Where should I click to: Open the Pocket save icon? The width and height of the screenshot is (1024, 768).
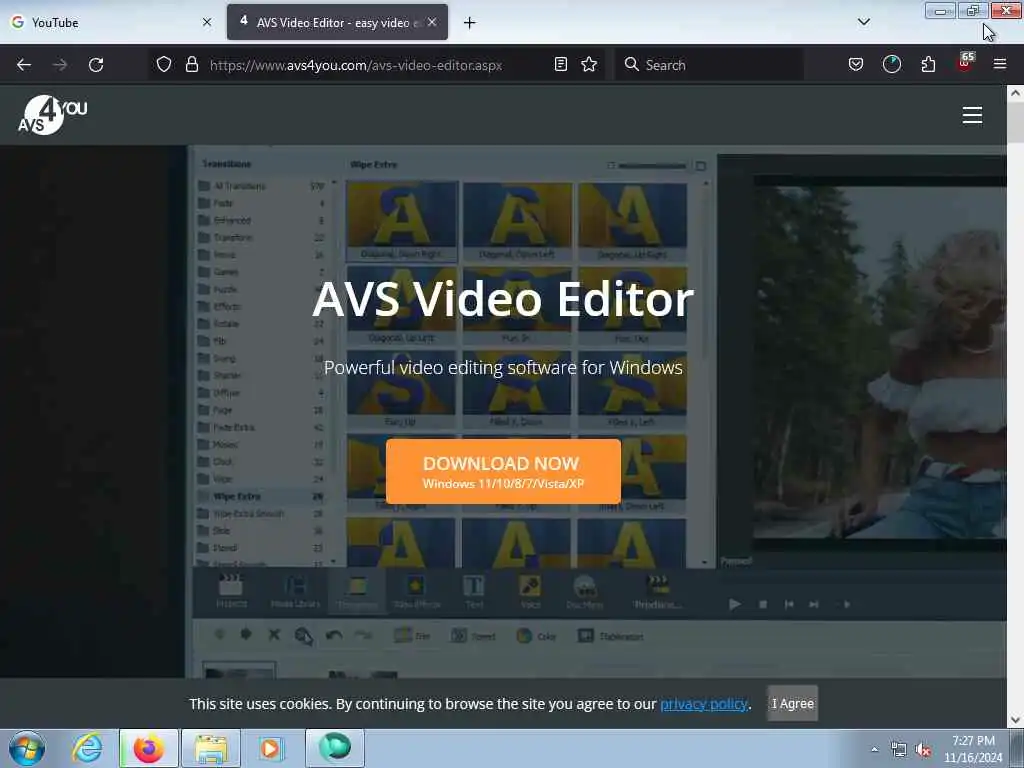click(856, 65)
